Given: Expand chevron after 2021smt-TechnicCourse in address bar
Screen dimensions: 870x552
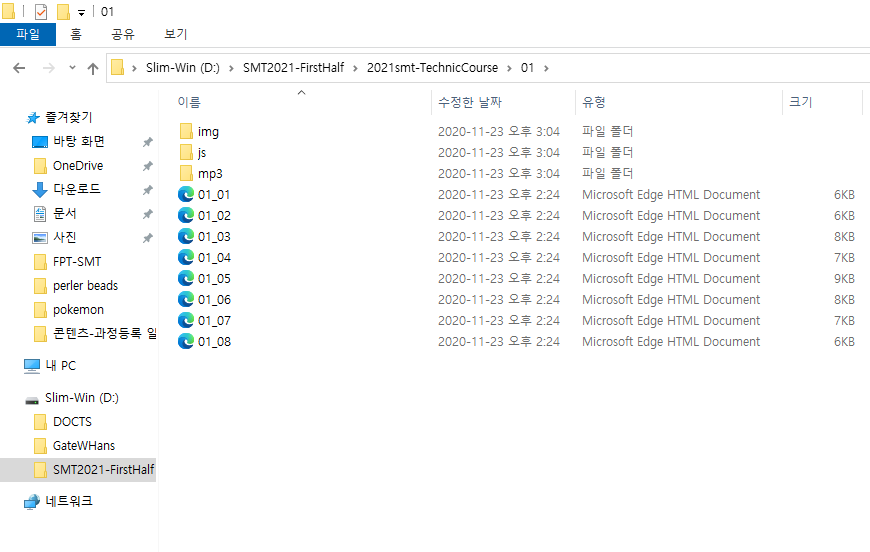Looking at the screenshot, I should pos(508,68).
